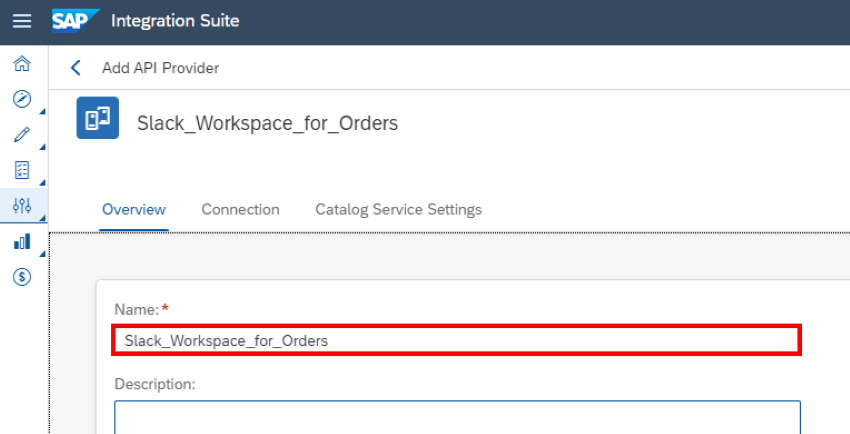This screenshot has height=434, width=850.
Task: Click the Slack_Workspace_for_Orders page title
Action: click(267, 124)
